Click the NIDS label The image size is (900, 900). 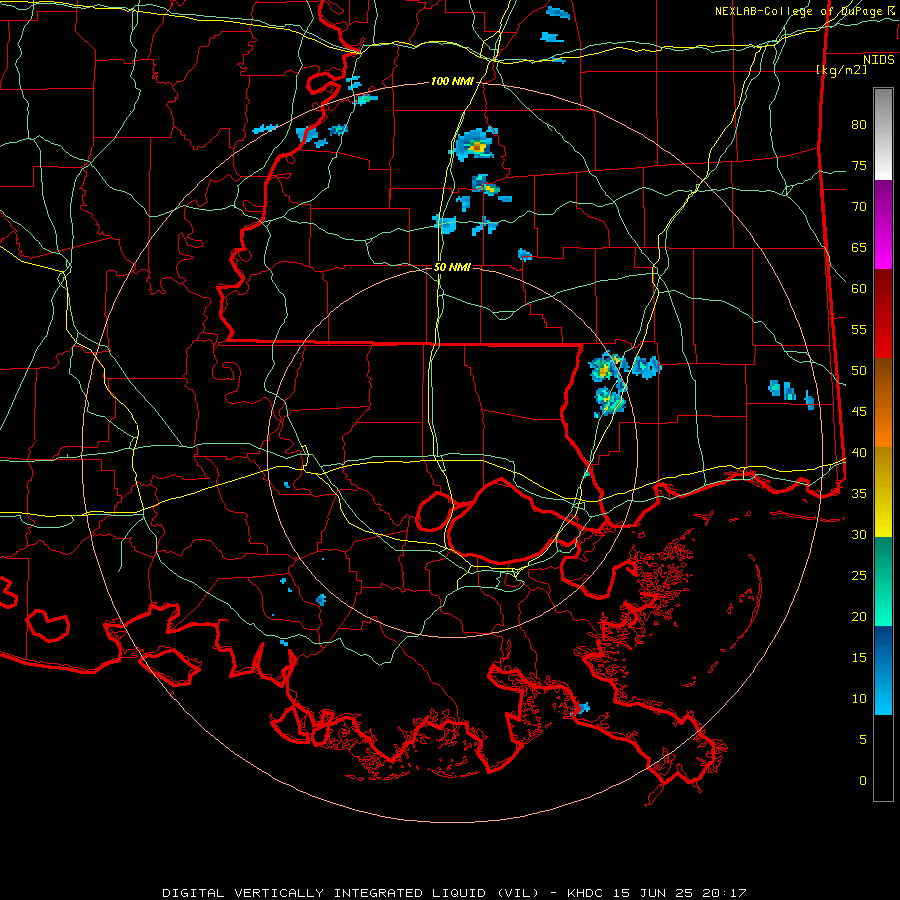(x=878, y=60)
